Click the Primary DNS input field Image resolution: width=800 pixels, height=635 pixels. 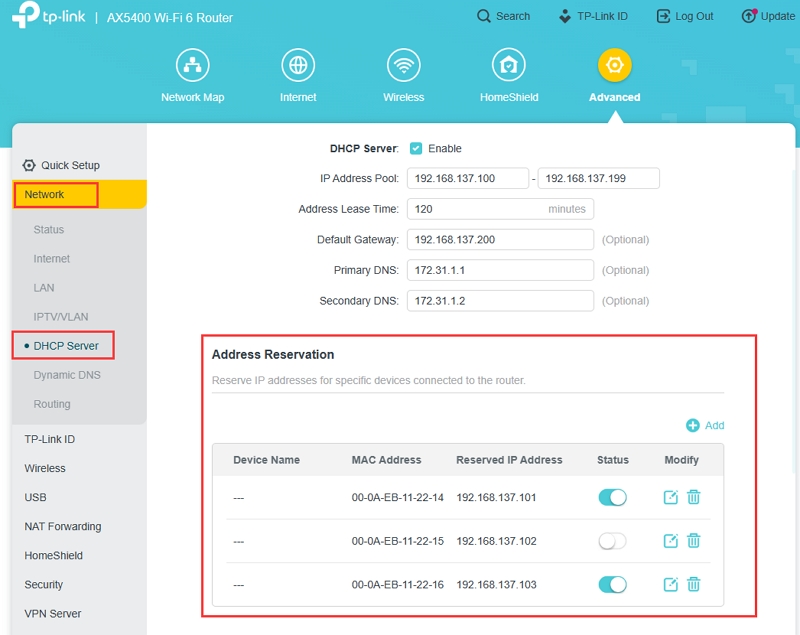(x=500, y=271)
